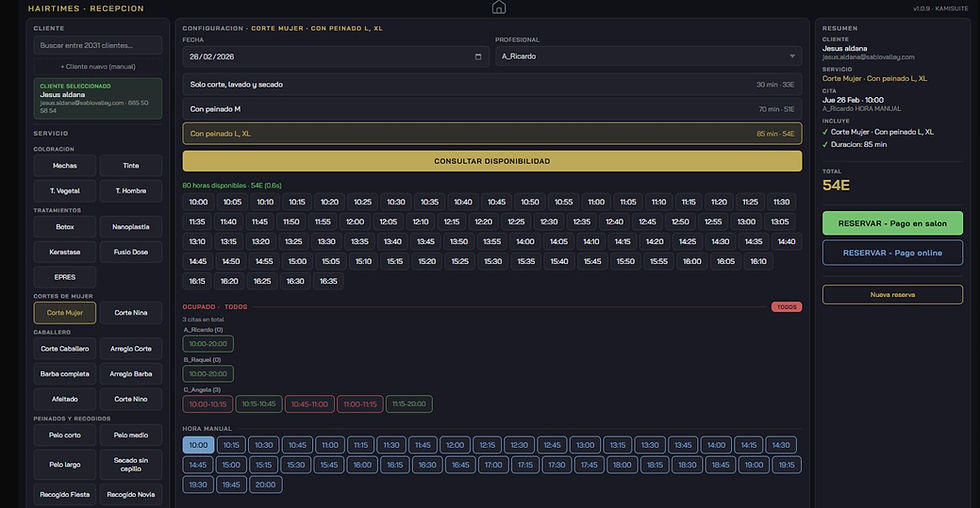Click A_Ricardo's 10:00-20:00 block
The height and width of the screenshot is (508, 980).
pos(208,344)
